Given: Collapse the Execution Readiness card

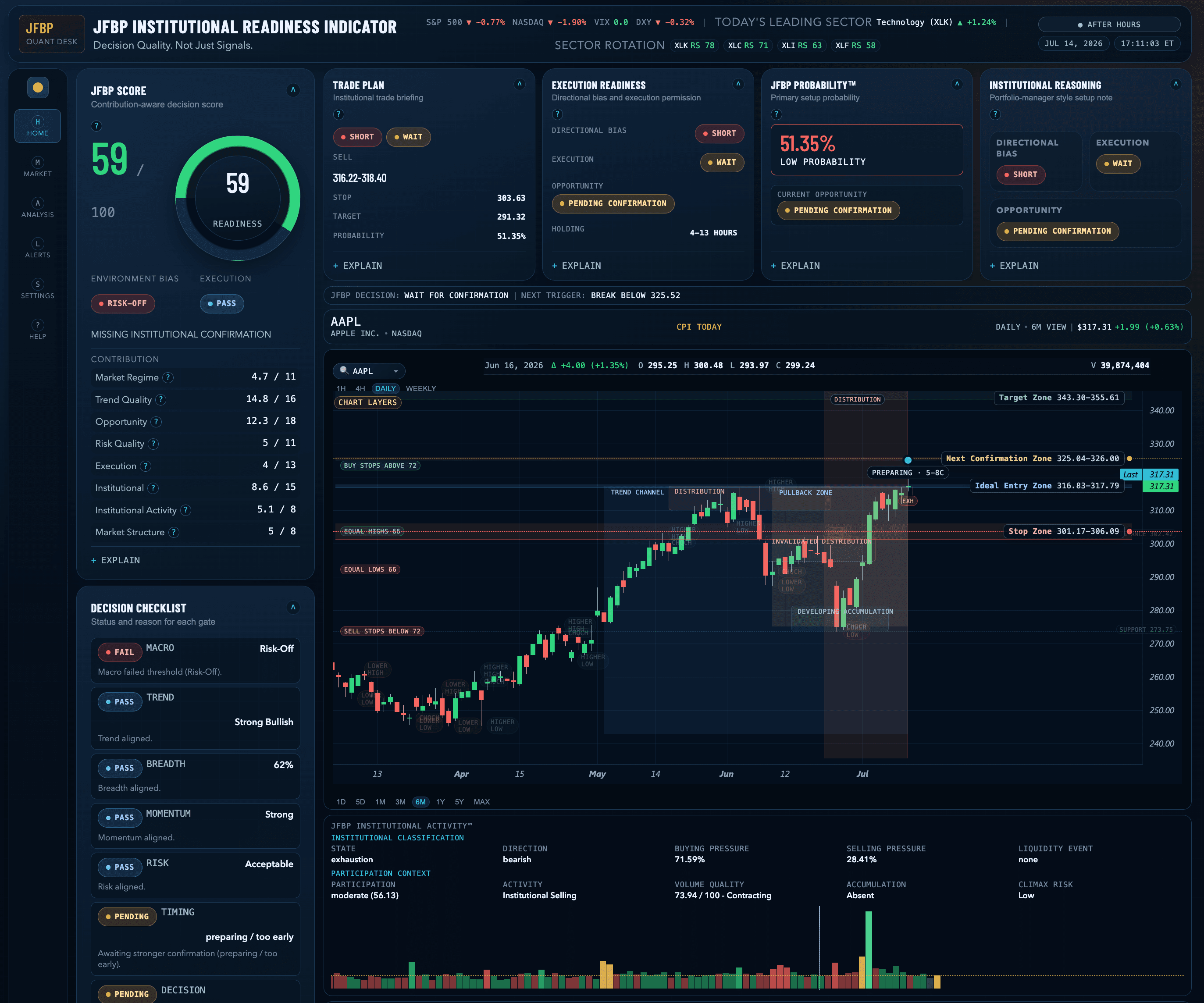Looking at the screenshot, I should point(738,84).
